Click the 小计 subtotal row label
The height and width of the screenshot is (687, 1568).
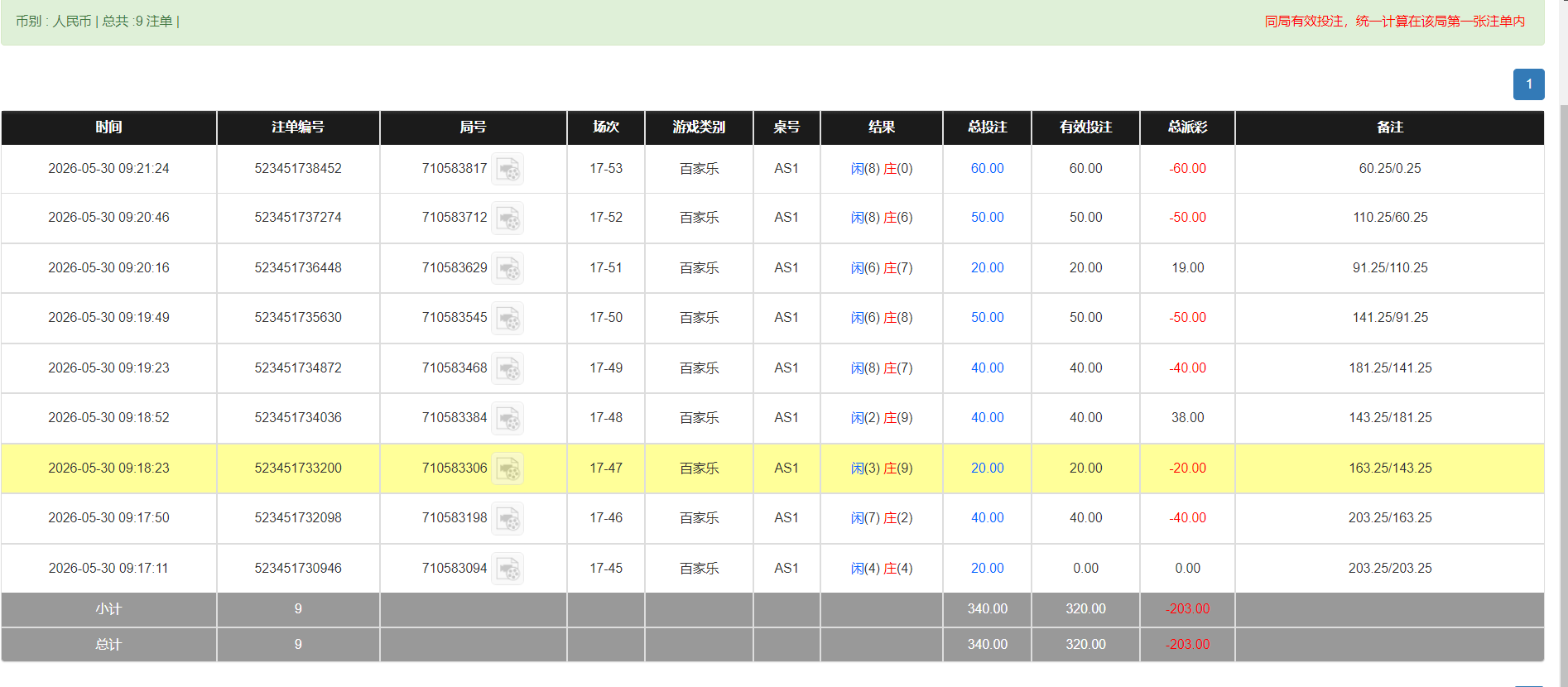tap(108, 609)
